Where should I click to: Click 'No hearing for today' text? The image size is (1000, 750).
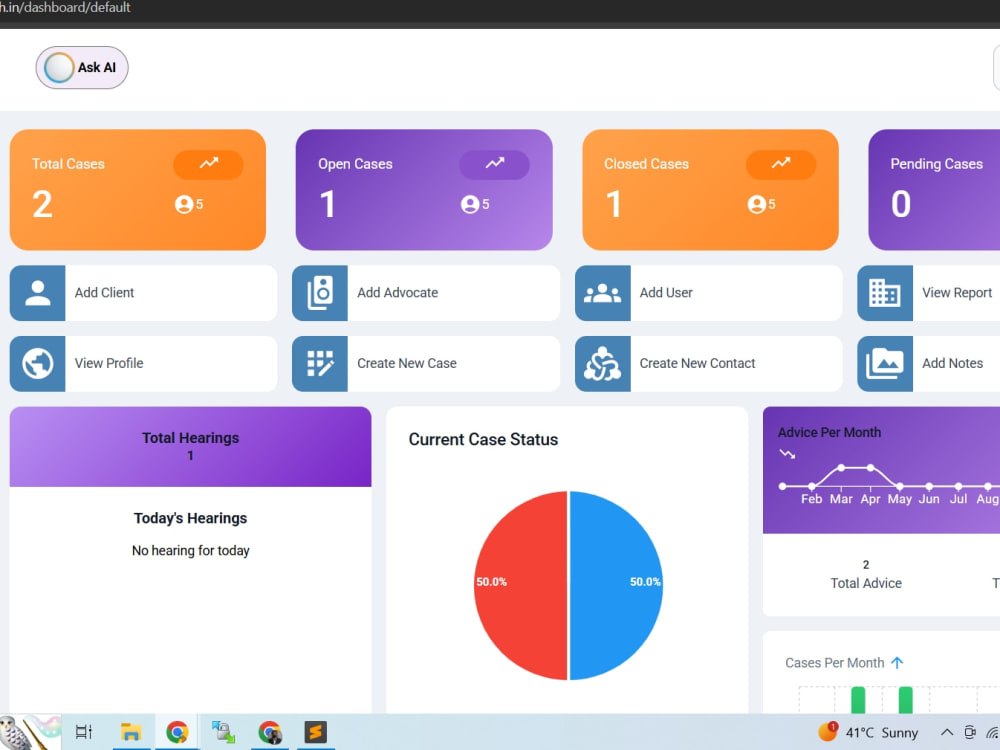tap(190, 550)
